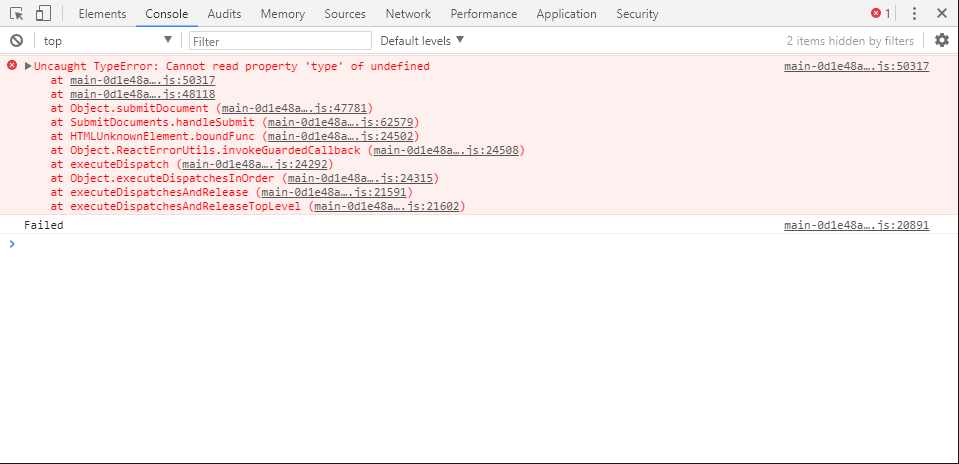Open the Default levels dropdown
Viewport: 959px width, 464px height.
pyautogui.click(x=422, y=41)
